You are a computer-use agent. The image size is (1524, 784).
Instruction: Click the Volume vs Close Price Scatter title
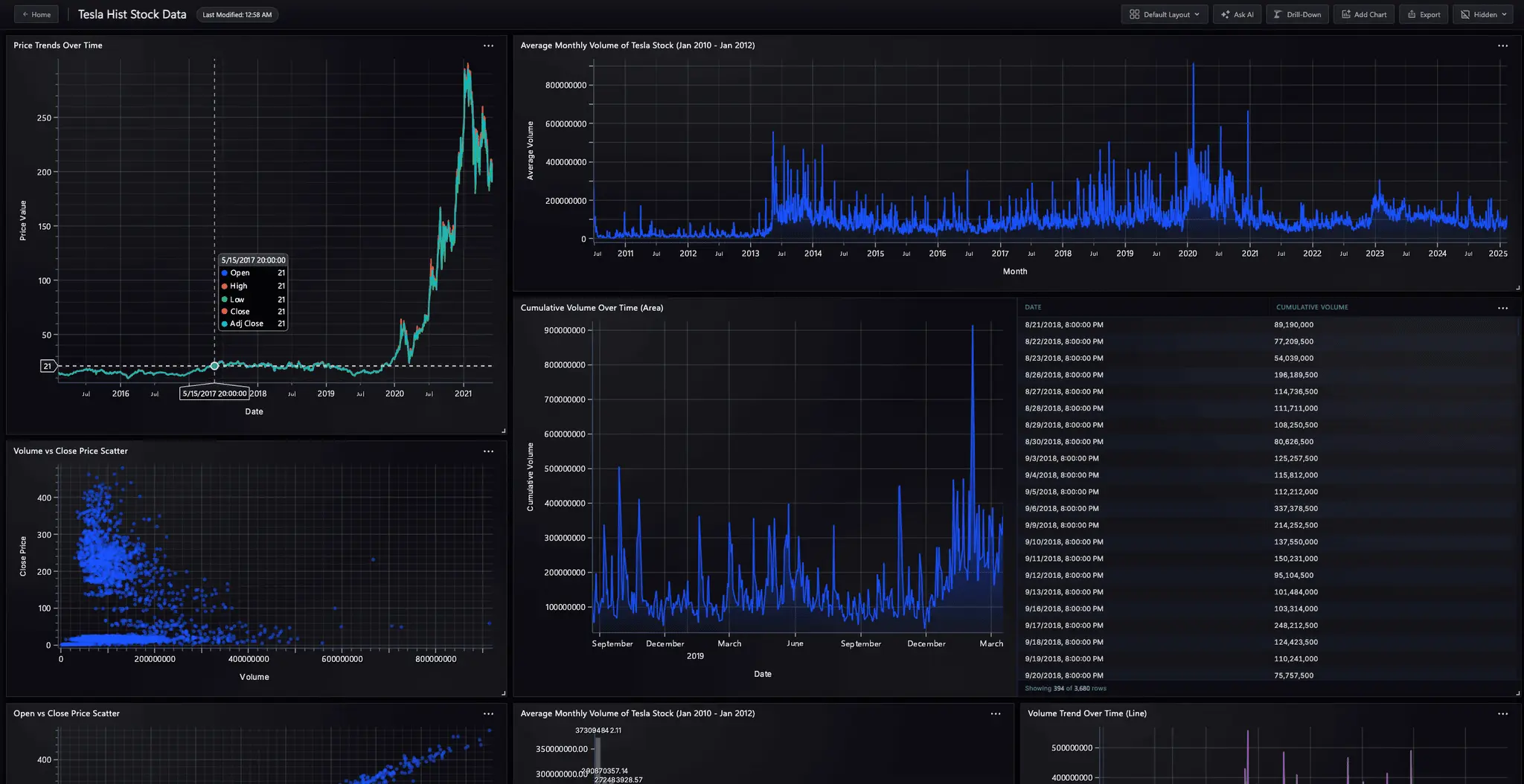pyautogui.click(x=71, y=452)
